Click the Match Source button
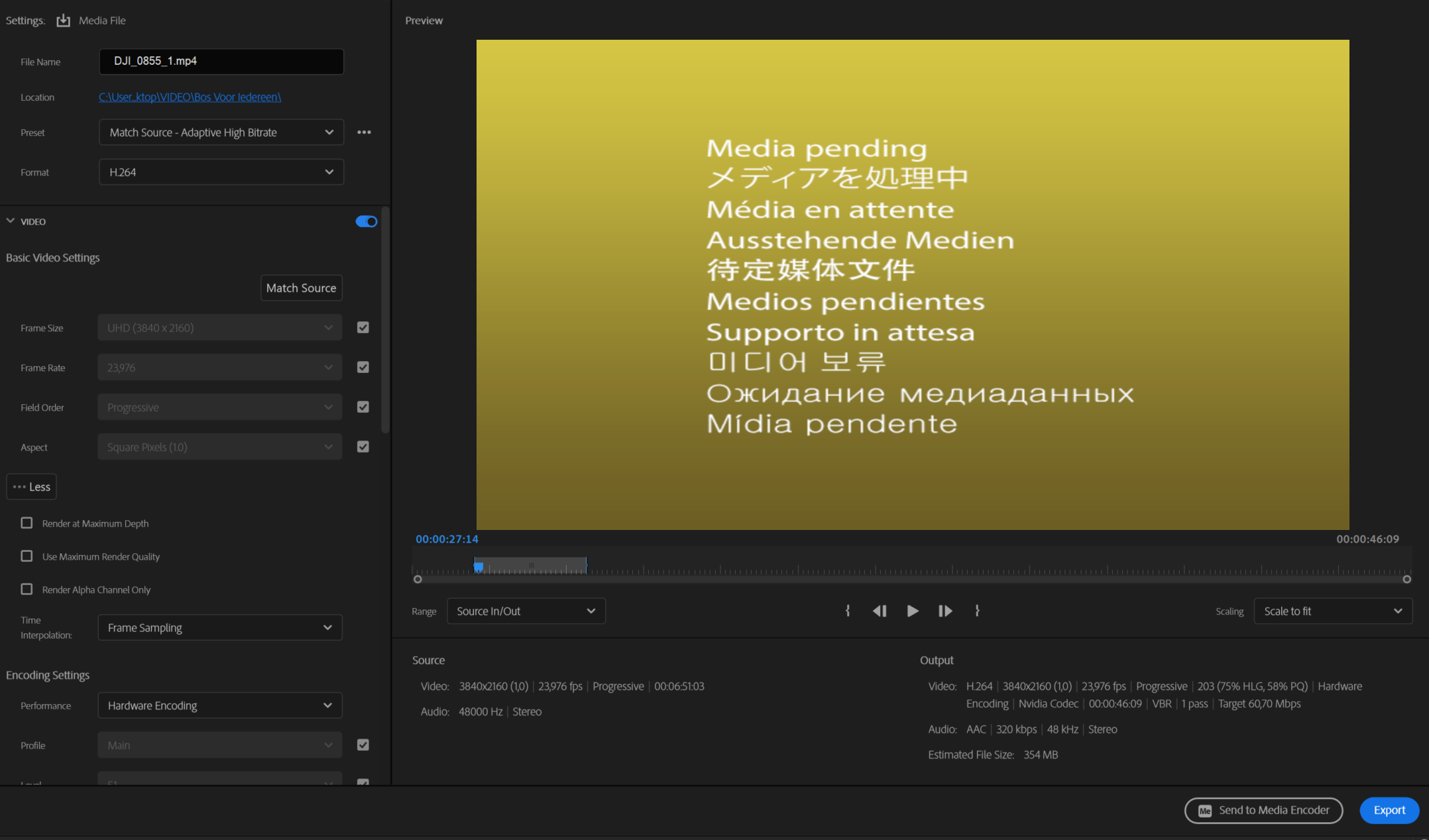Viewport: 1429px width, 840px height. 301,288
